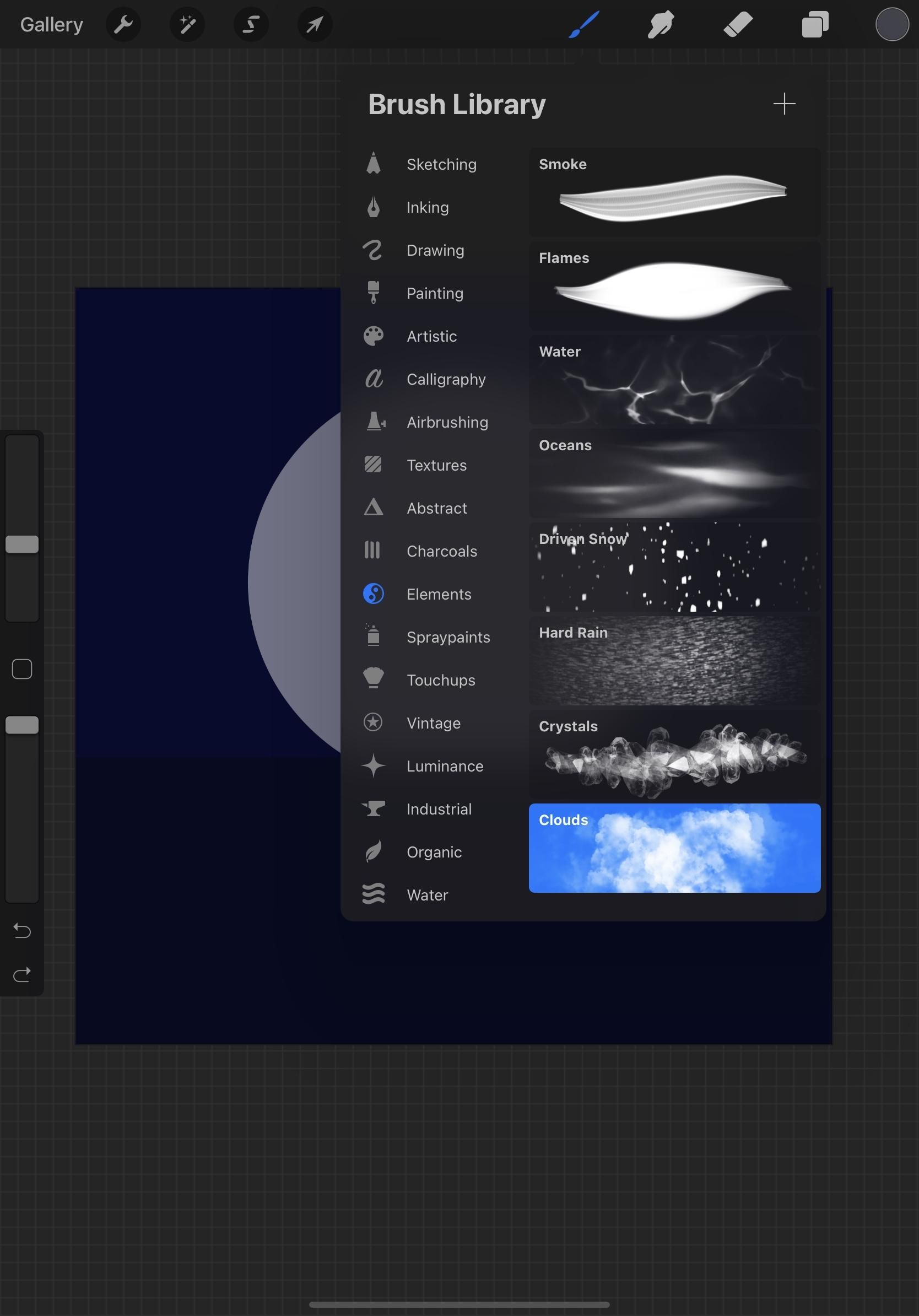Tap the Redo arrow in sidebar

click(22, 974)
